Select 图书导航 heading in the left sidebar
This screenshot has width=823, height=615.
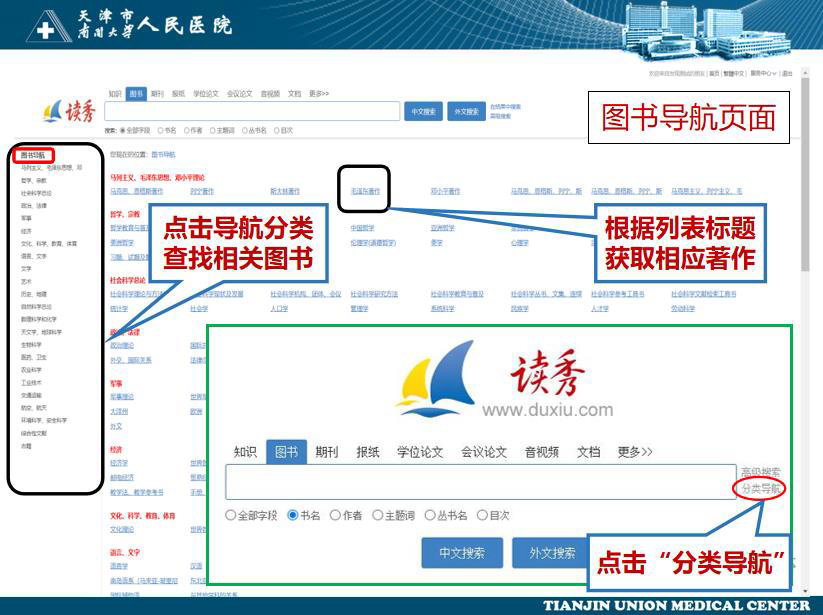[33, 155]
